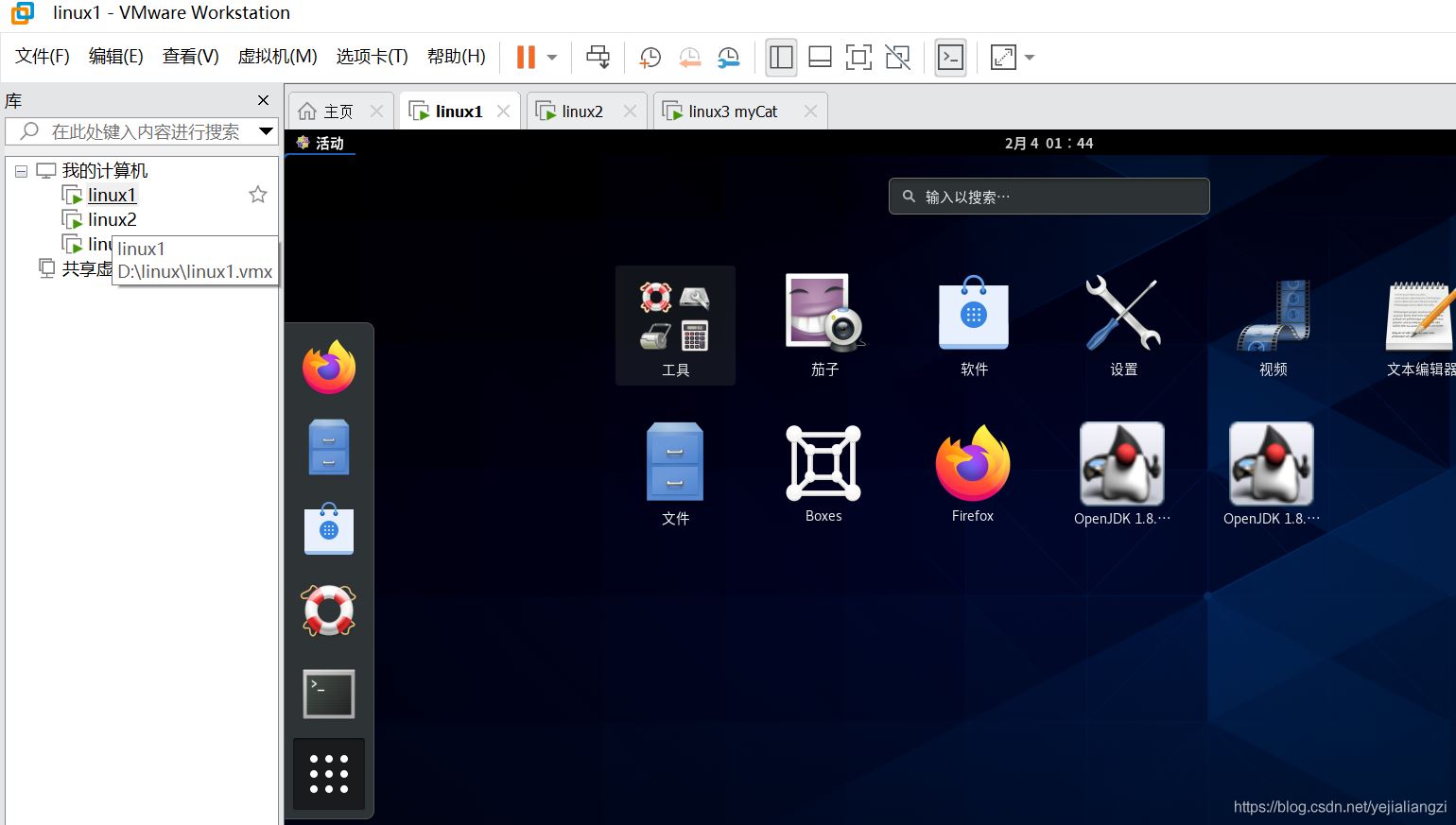
Task: Toggle the console view button
Action: [950, 58]
